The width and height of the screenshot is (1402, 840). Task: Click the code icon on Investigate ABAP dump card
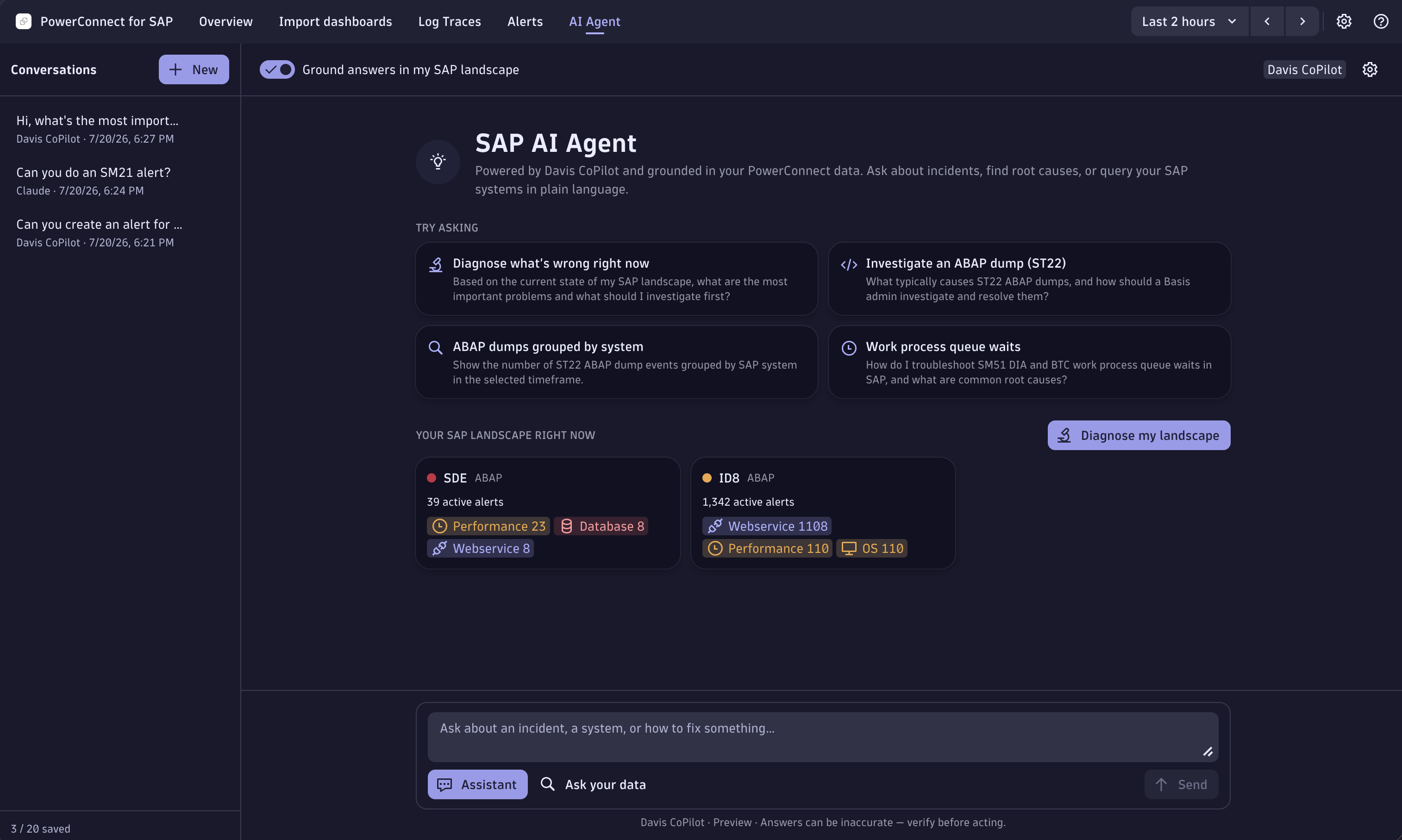tap(848, 264)
